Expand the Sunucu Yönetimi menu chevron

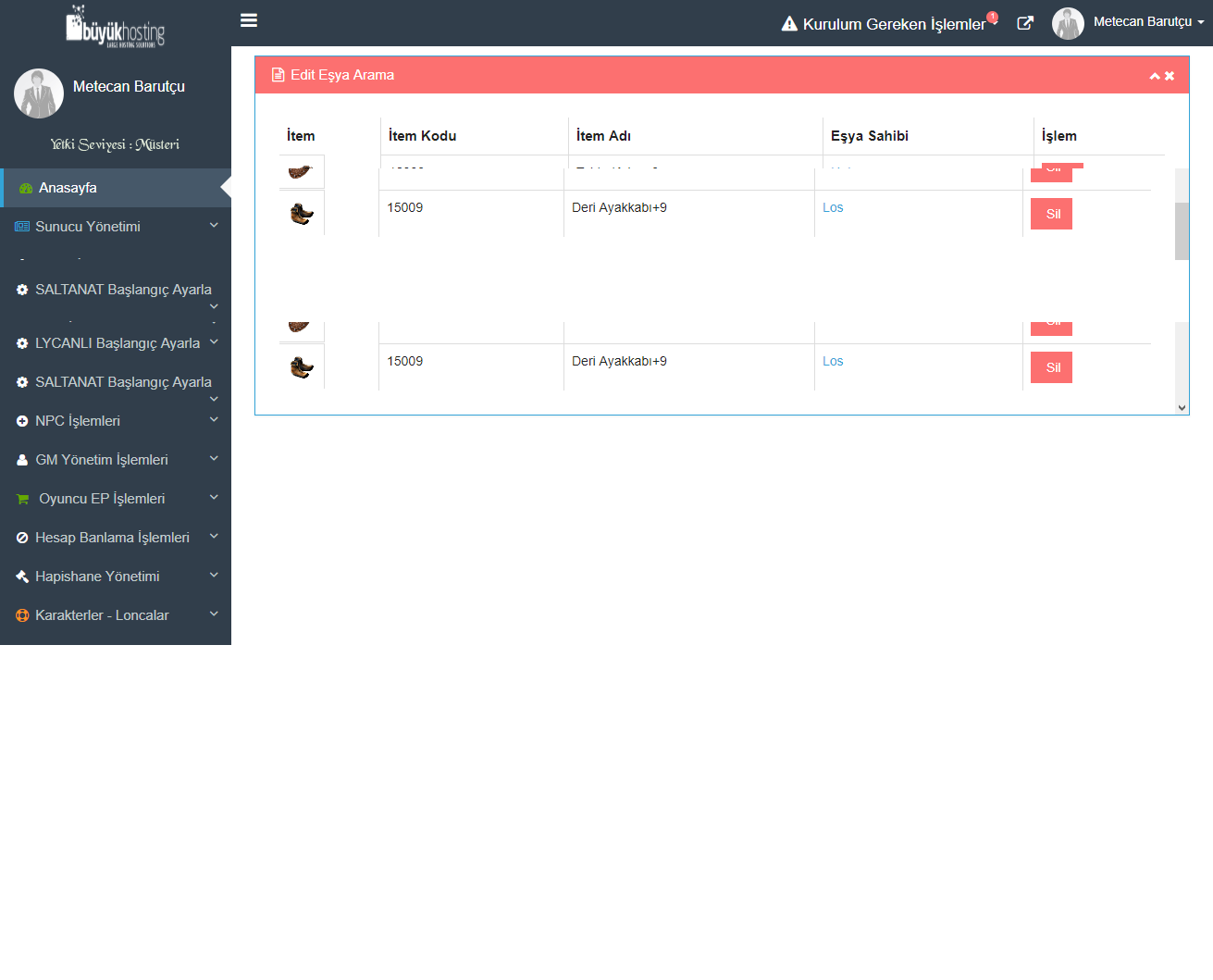(214, 225)
